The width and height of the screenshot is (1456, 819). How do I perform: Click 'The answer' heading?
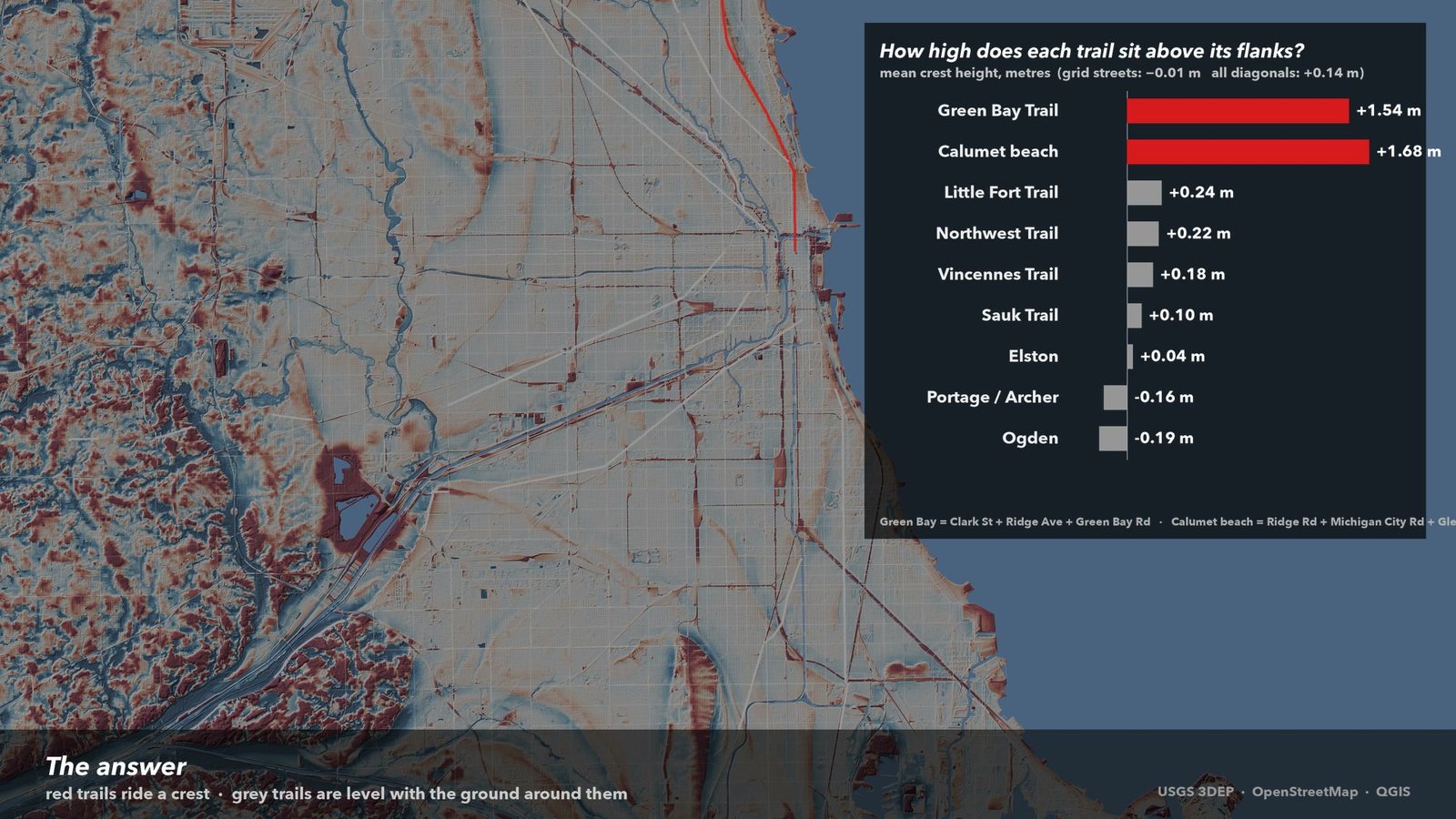pos(116,766)
